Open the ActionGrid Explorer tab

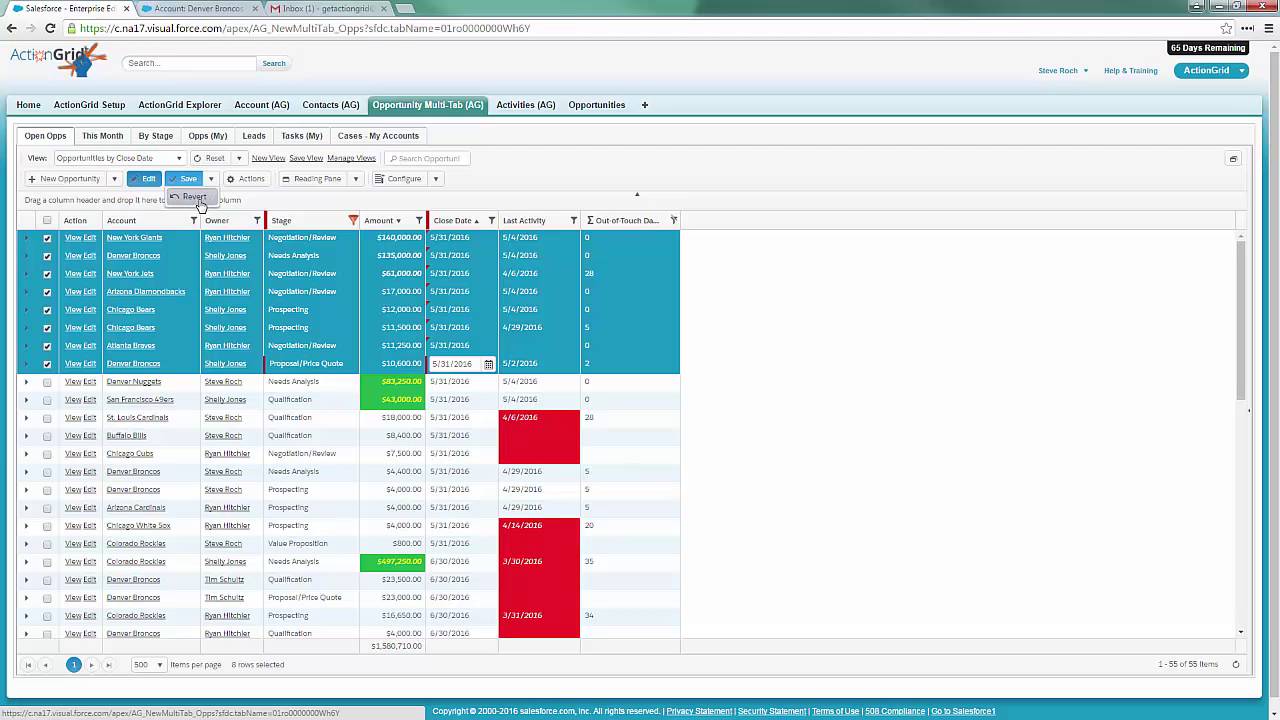click(x=180, y=105)
